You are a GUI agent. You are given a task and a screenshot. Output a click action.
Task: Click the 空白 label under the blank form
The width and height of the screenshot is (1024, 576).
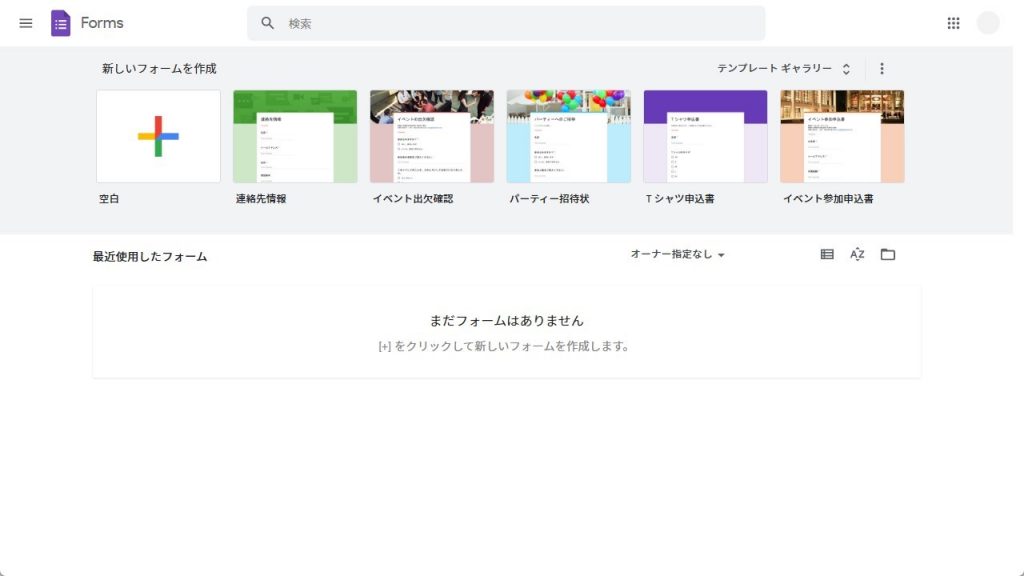pos(109,199)
